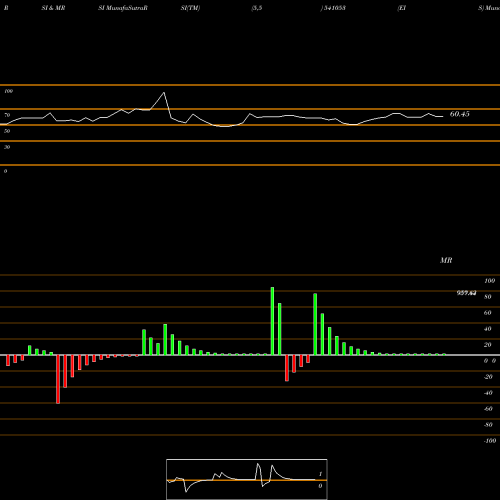Click the 30 level label on RSI axis
This screenshot has width=500, height=500.
(7, 147)
